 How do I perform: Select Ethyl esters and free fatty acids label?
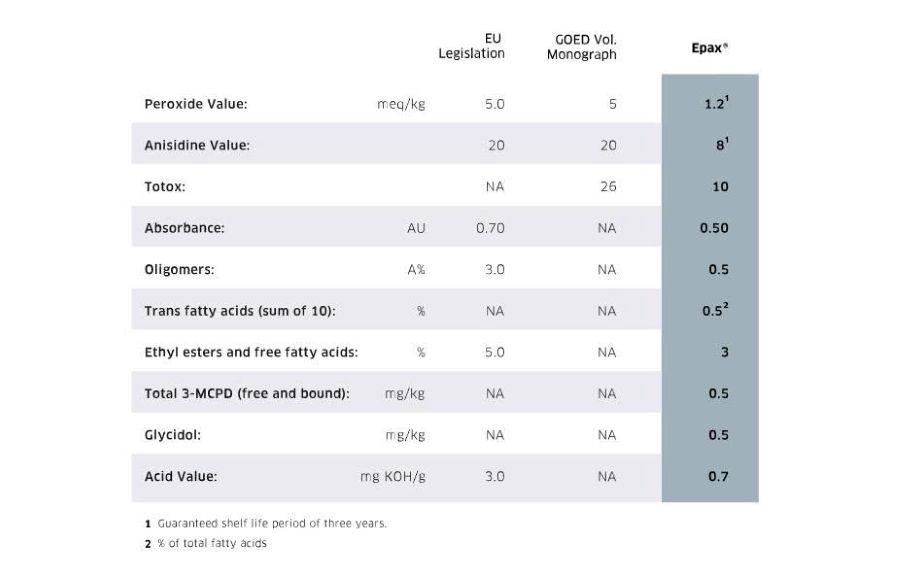click(251, 352)
